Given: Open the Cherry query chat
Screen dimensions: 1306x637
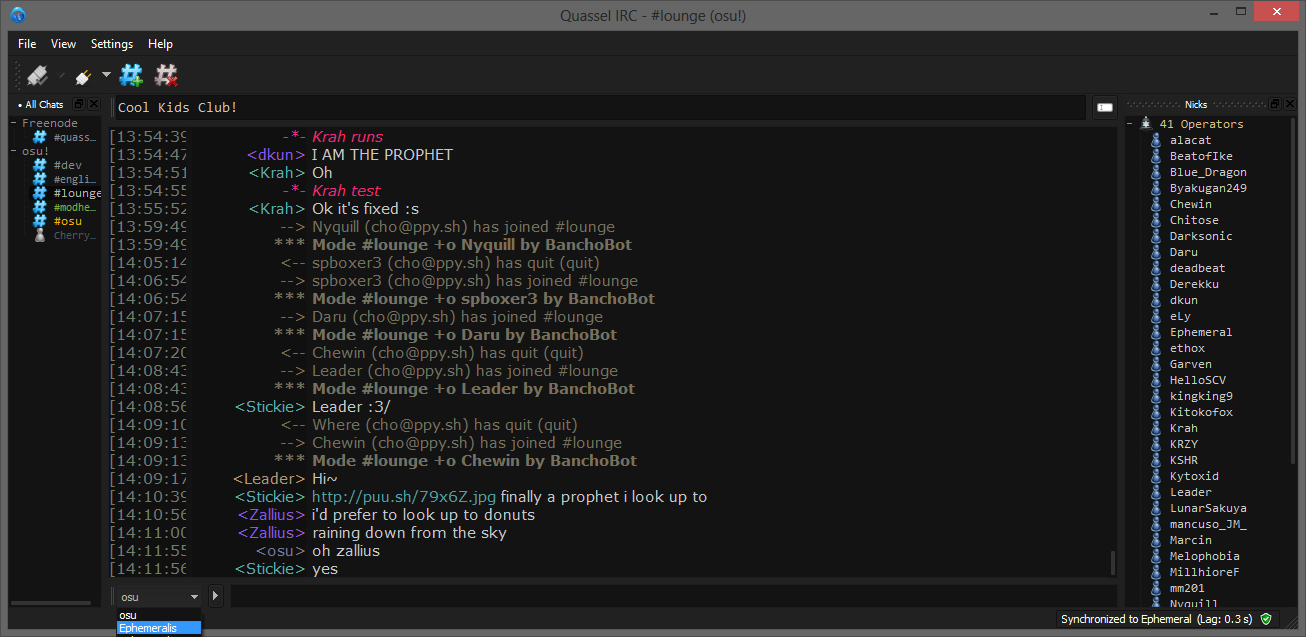Looking at the screenshot, I should pyautogui.click(x=75, y=235).
